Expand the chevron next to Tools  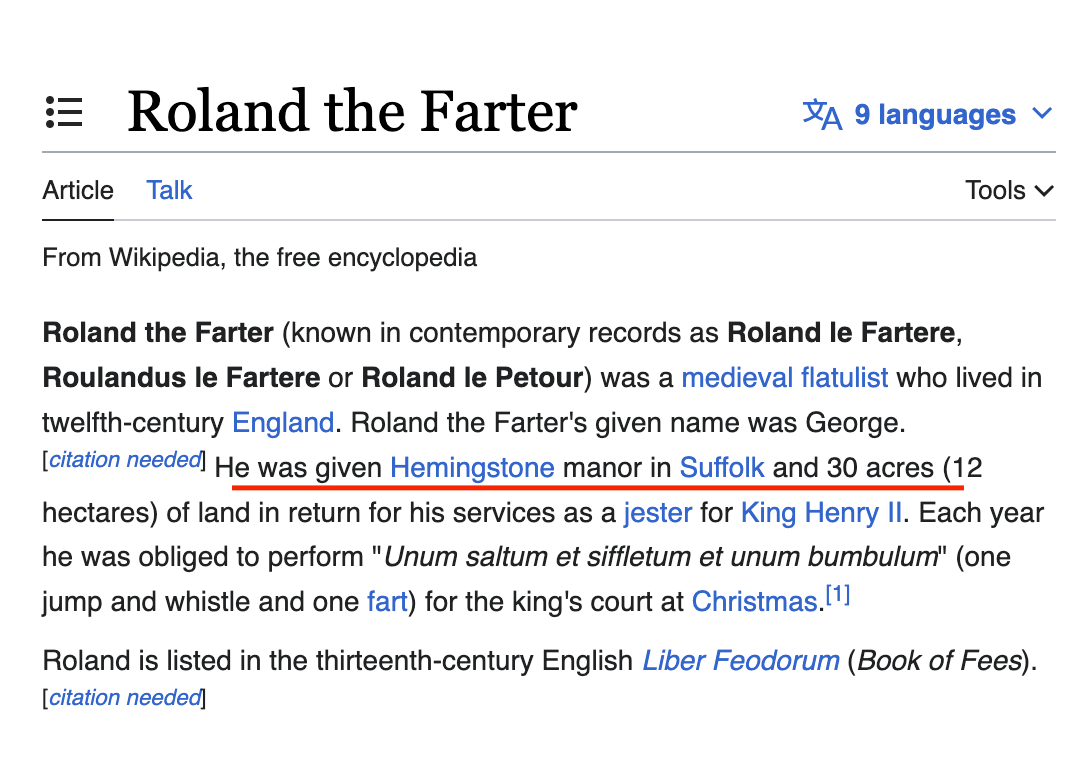(x=1045, y=190)
